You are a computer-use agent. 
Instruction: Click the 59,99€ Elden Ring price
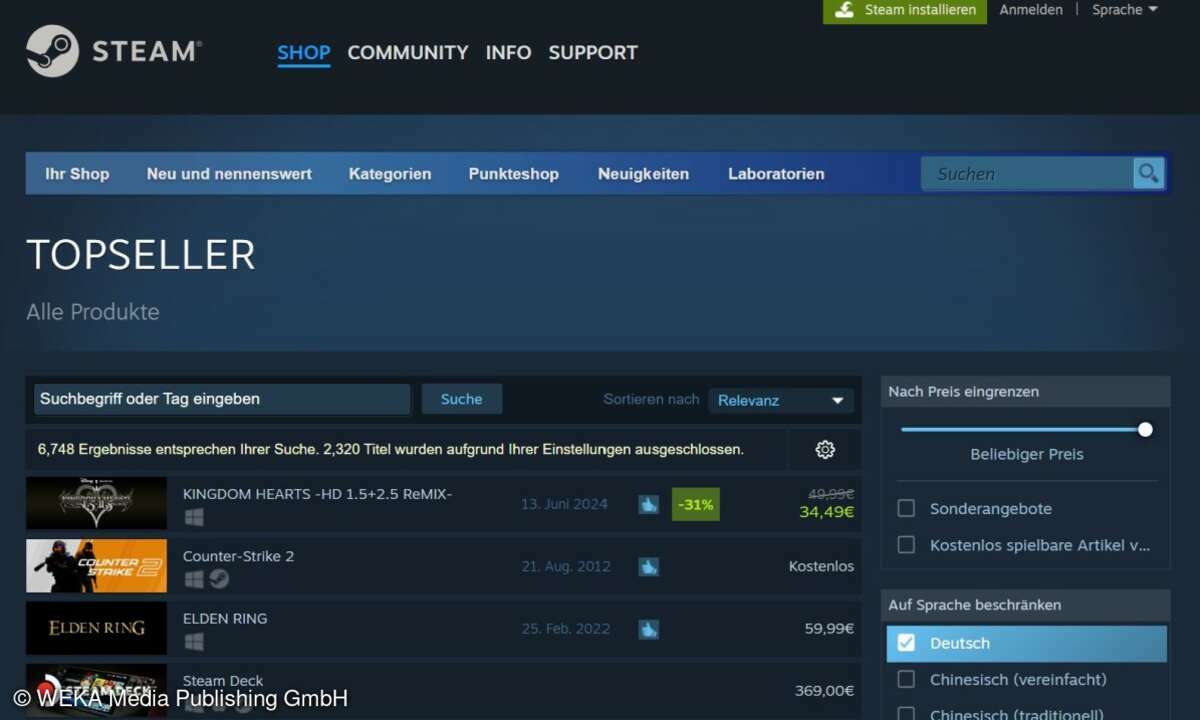(829, 629)
